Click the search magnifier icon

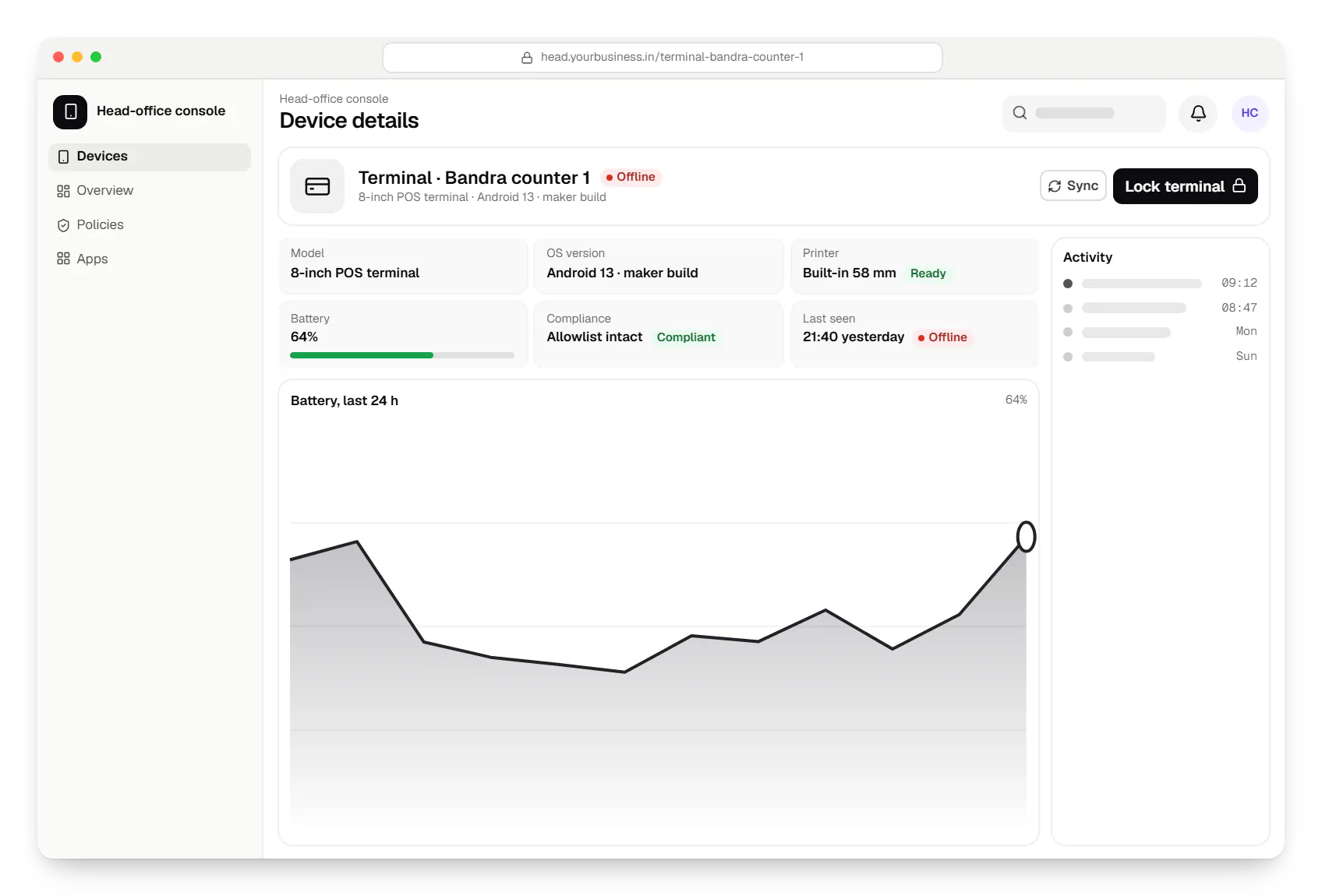click(x=1020, y=113)
